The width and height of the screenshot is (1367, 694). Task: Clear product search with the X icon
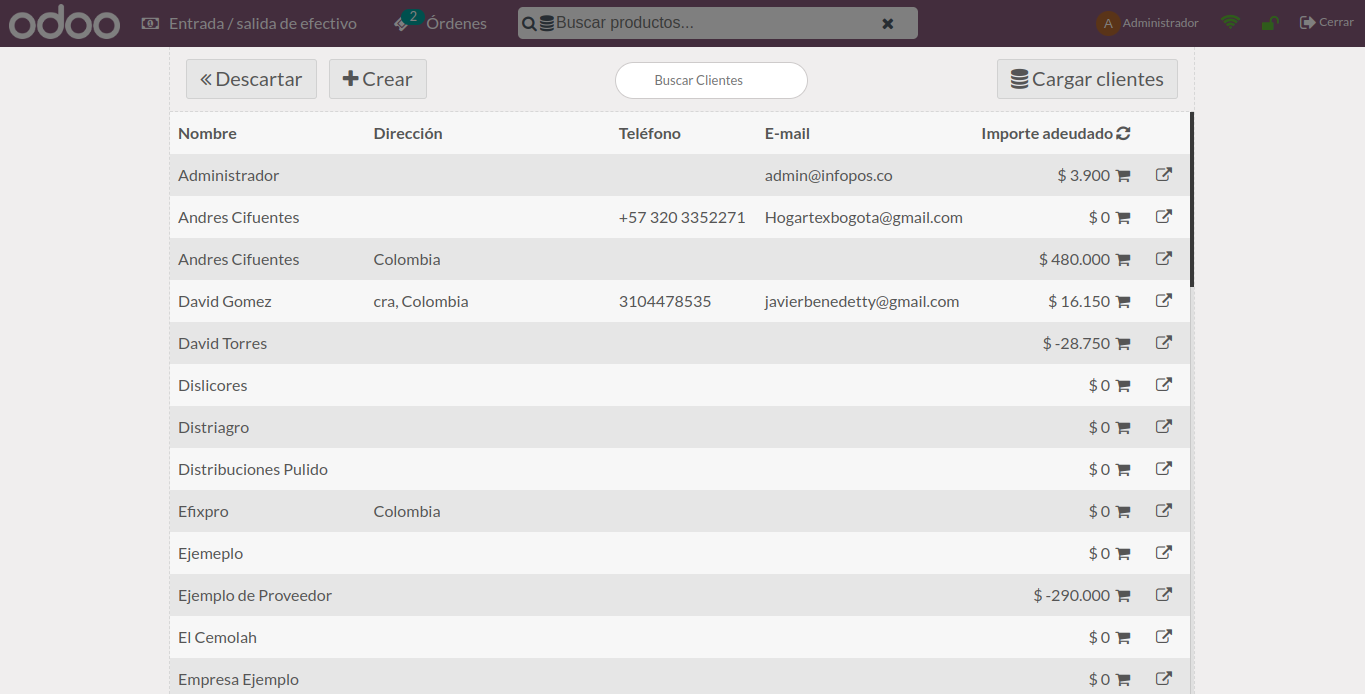point(887,23)
